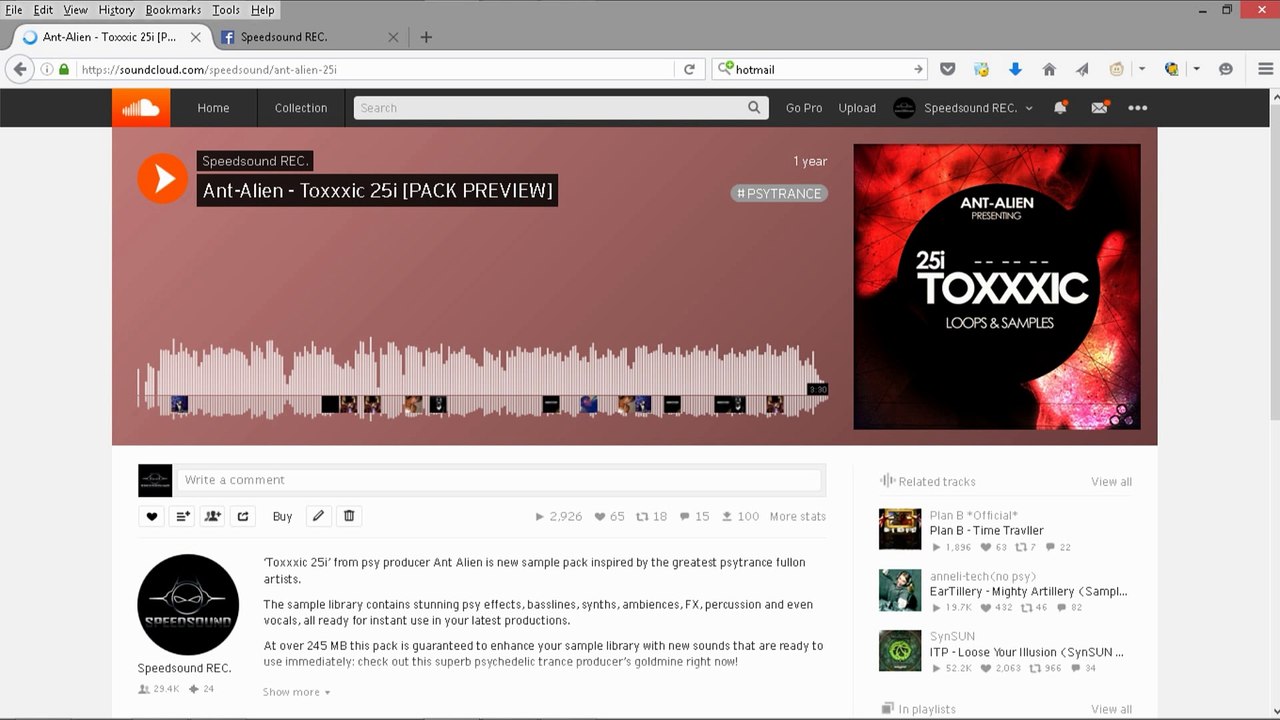Open the Bookmarks menu

coord(173,10)
